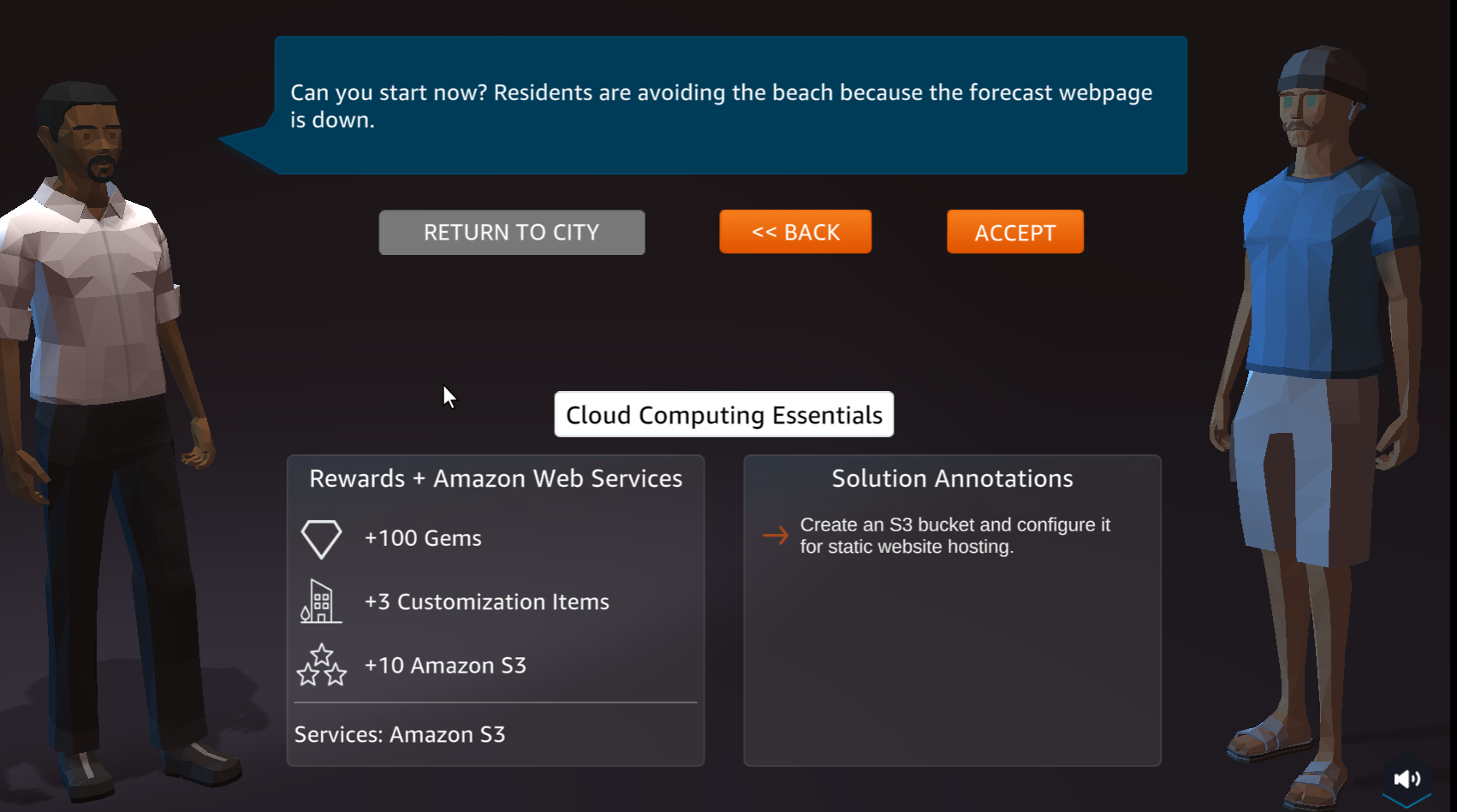The width and height of the screenshot is (1457, 812).
Task: Click the orange arrow annotation bullet
Action: tap(776, 536)
